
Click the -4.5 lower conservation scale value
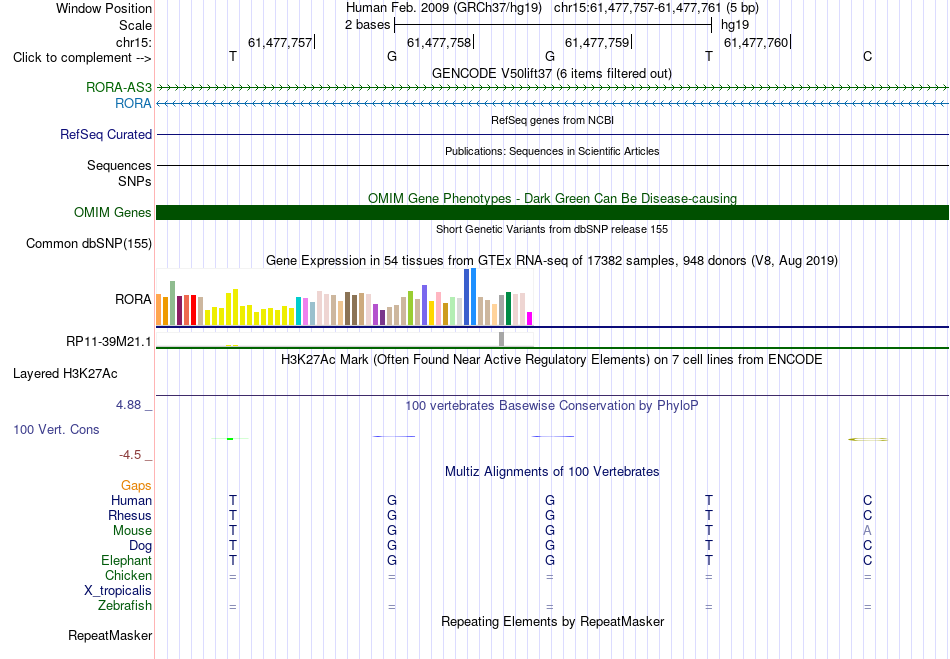pos(130,455)
